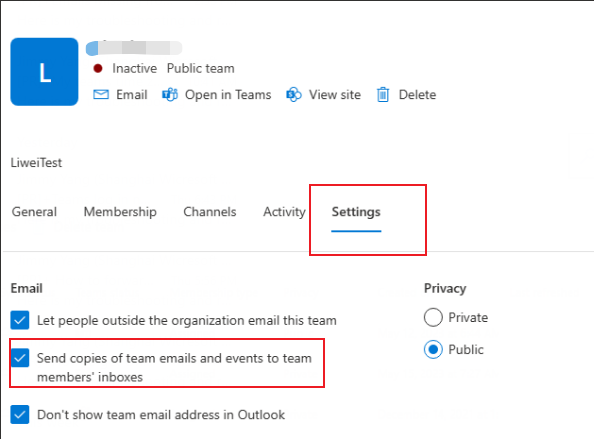View the Activity tab

tap(284, 212)
